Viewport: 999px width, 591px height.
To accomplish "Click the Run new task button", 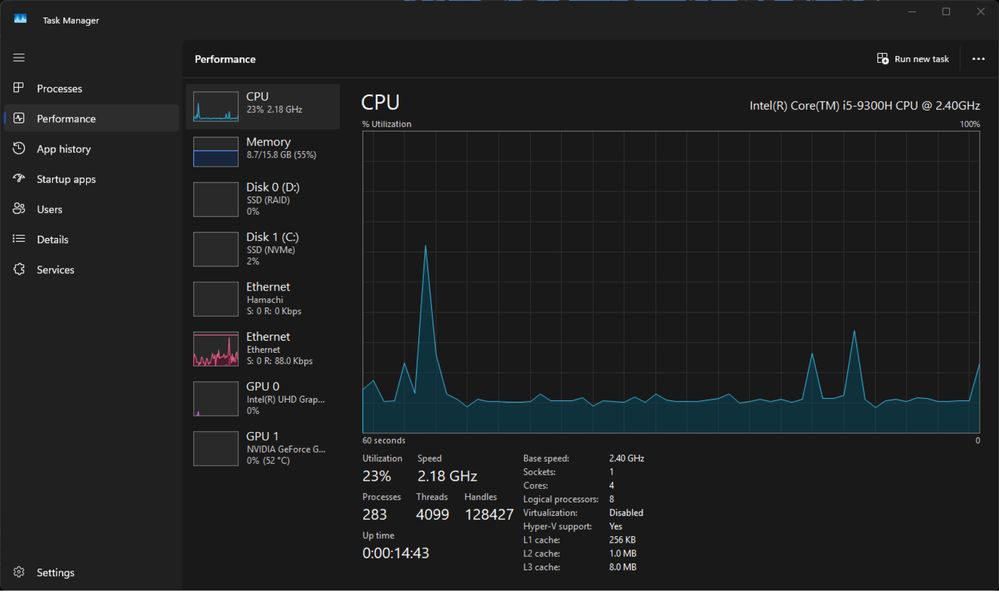I will [913, 59].
